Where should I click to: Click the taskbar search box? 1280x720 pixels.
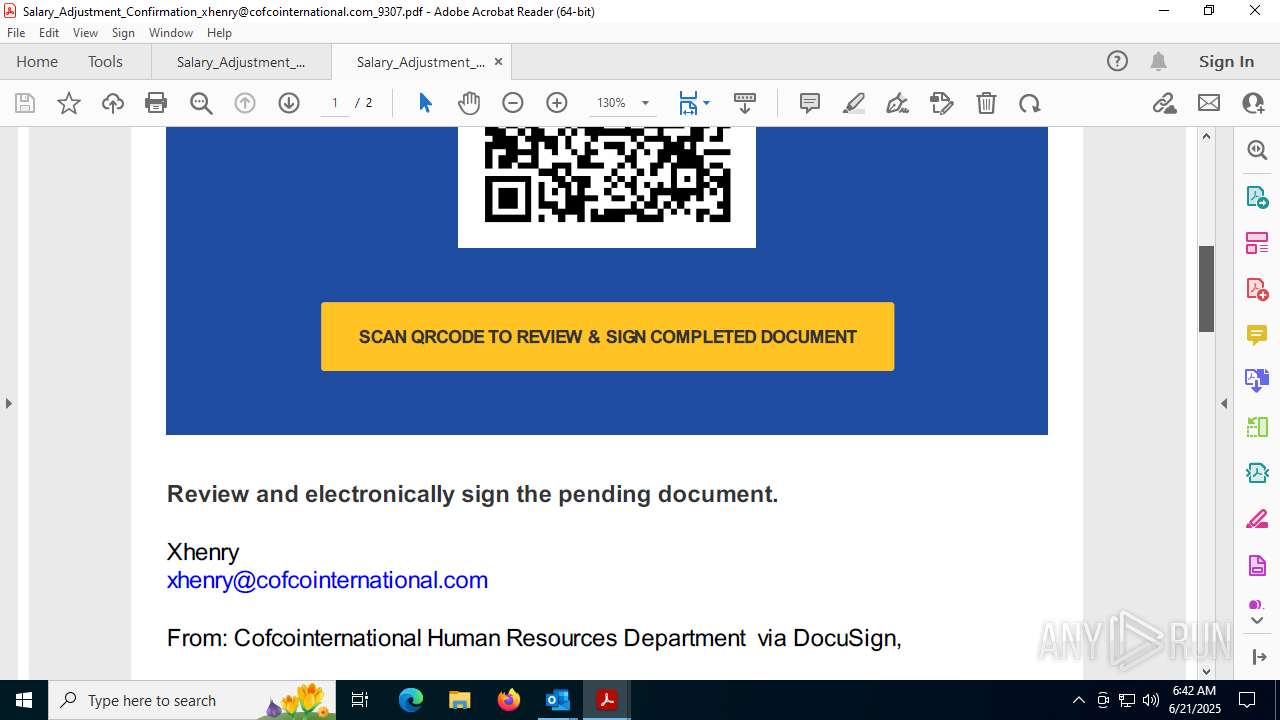point(192,700)
